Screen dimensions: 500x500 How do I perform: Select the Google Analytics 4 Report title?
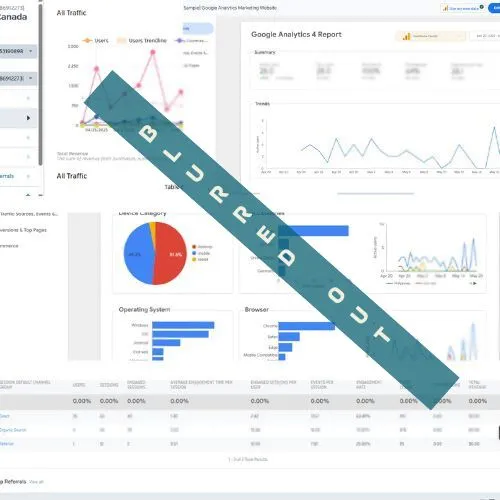pos(296,34)
